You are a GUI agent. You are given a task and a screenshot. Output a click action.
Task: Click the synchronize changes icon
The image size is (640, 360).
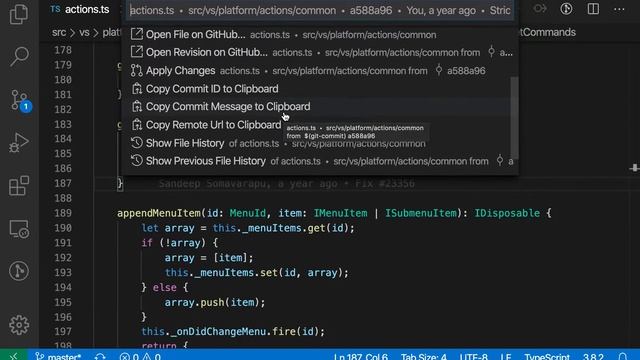[x=100, y=356]
